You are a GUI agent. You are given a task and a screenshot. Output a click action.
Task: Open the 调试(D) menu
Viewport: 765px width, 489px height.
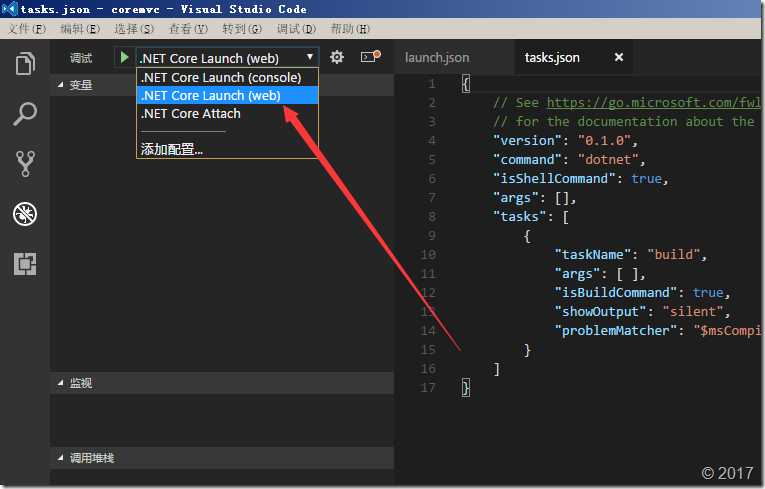click(296, 29)
